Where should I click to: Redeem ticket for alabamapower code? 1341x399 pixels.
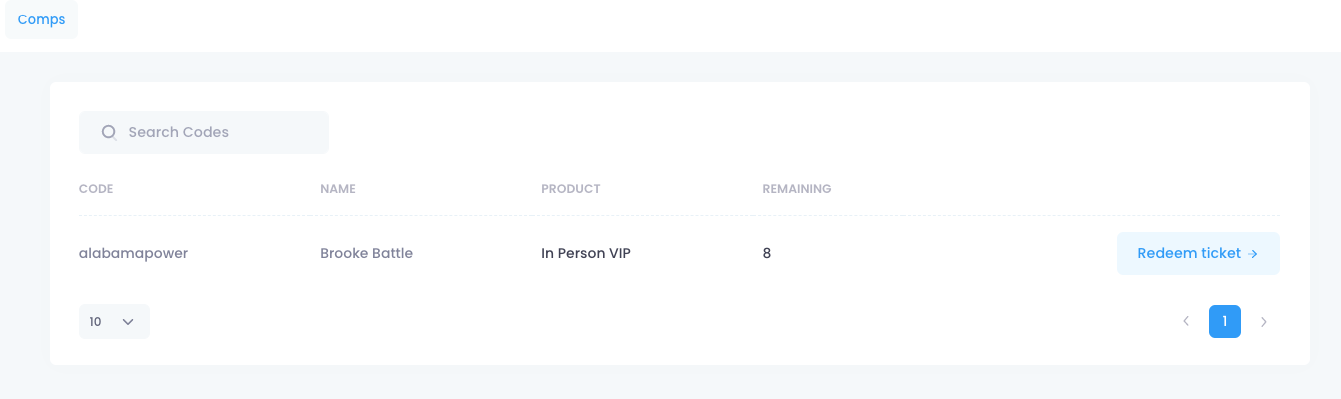(x=1198, y=253)
